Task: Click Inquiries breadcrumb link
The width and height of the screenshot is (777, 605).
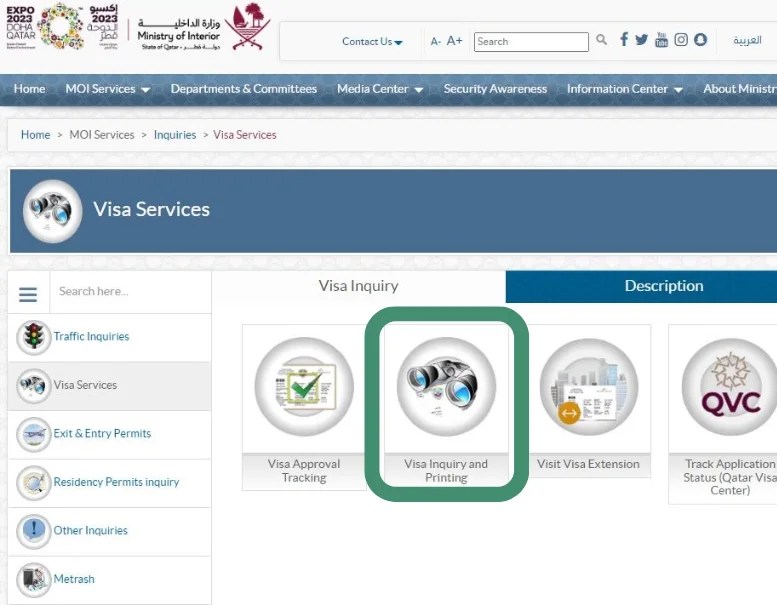Action: [175, 135]
